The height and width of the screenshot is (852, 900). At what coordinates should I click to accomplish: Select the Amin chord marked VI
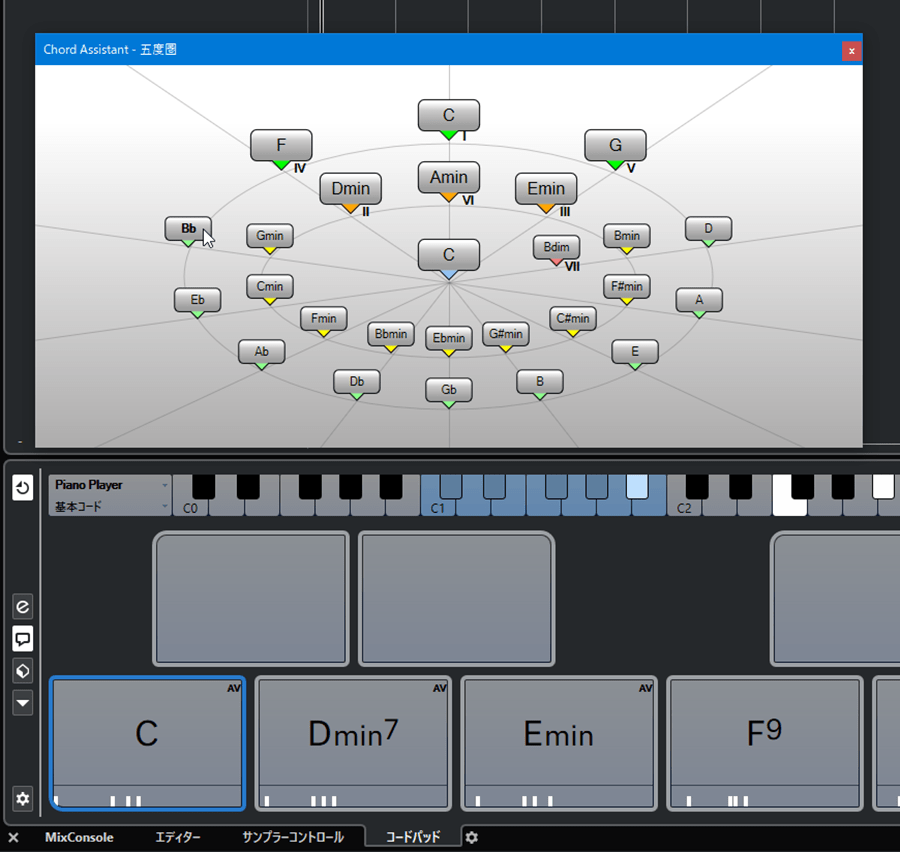449,177
